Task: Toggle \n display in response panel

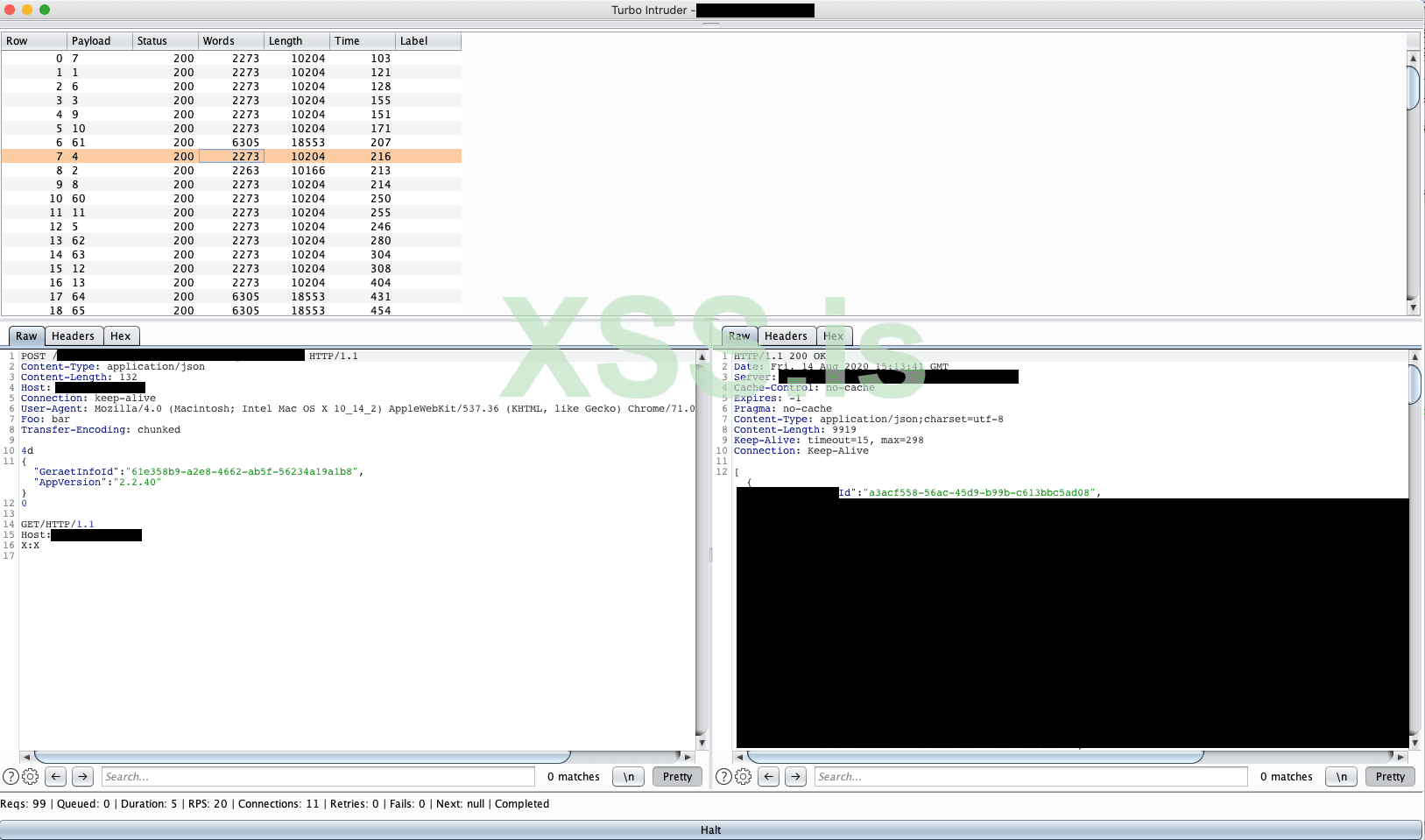Action: click(1342, 776)
